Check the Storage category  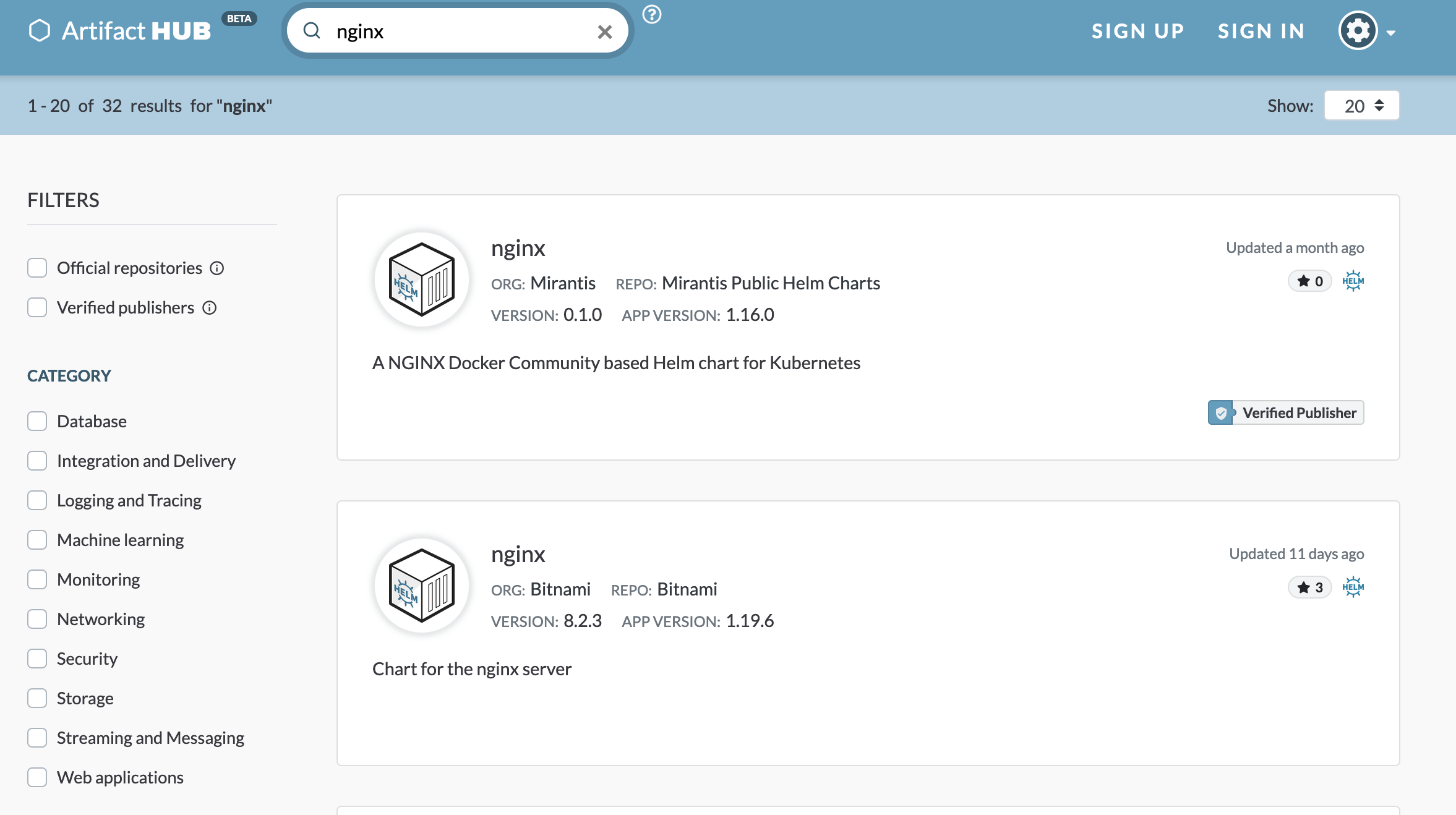37,698
